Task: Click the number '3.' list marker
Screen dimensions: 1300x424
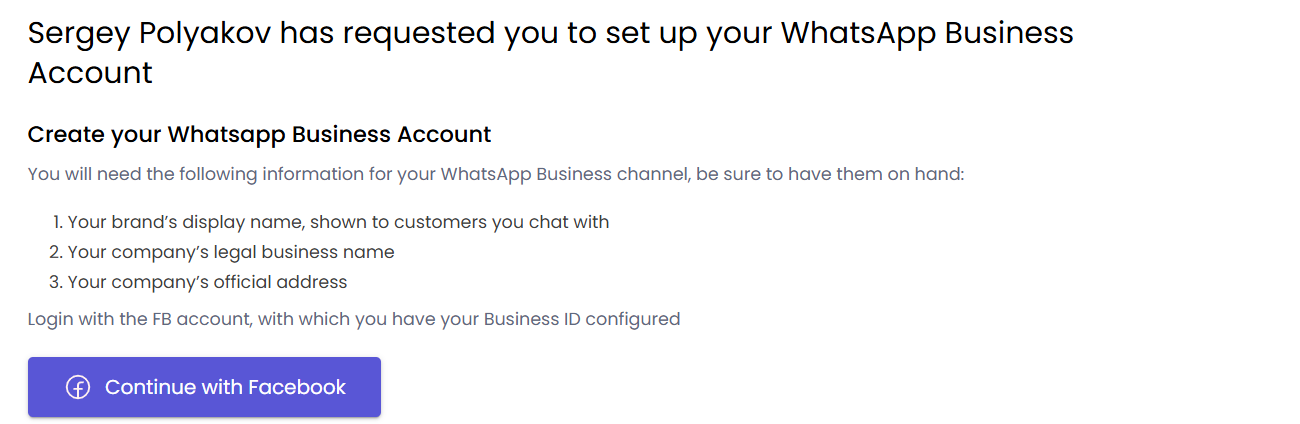Action: tap(57, 282)
